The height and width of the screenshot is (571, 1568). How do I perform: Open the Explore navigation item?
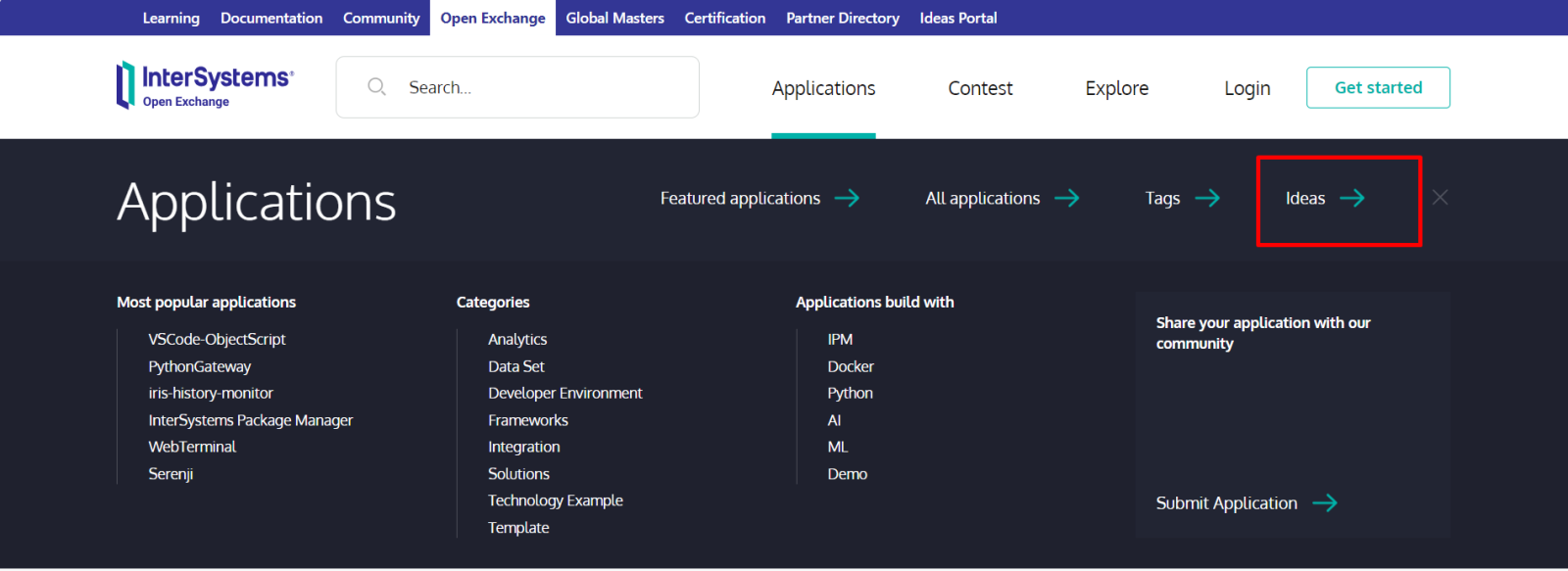1117,88
